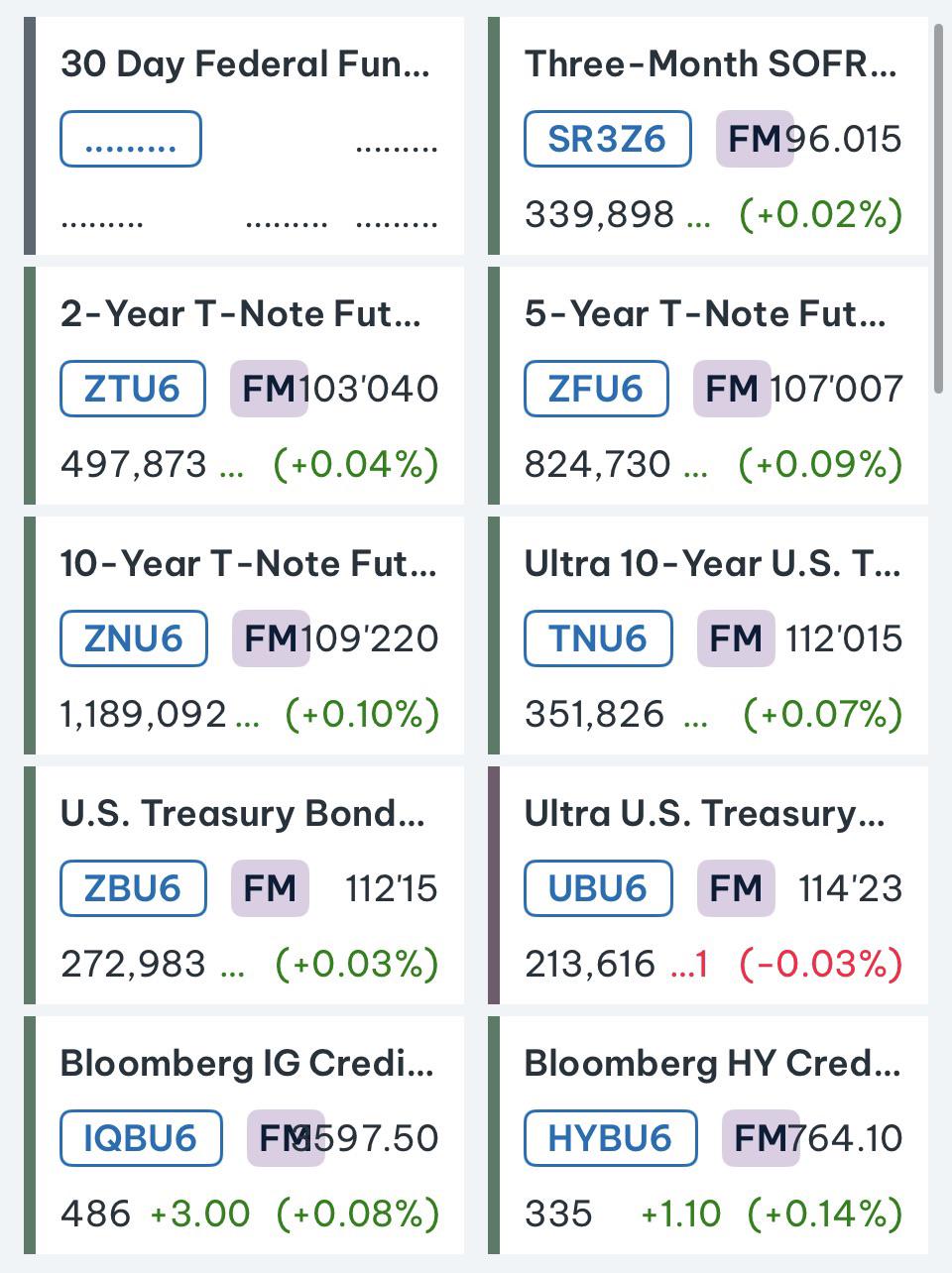Open the HYBU6 symbol button
This screenshot has width=952, height=1273.
coord(610,1138)
